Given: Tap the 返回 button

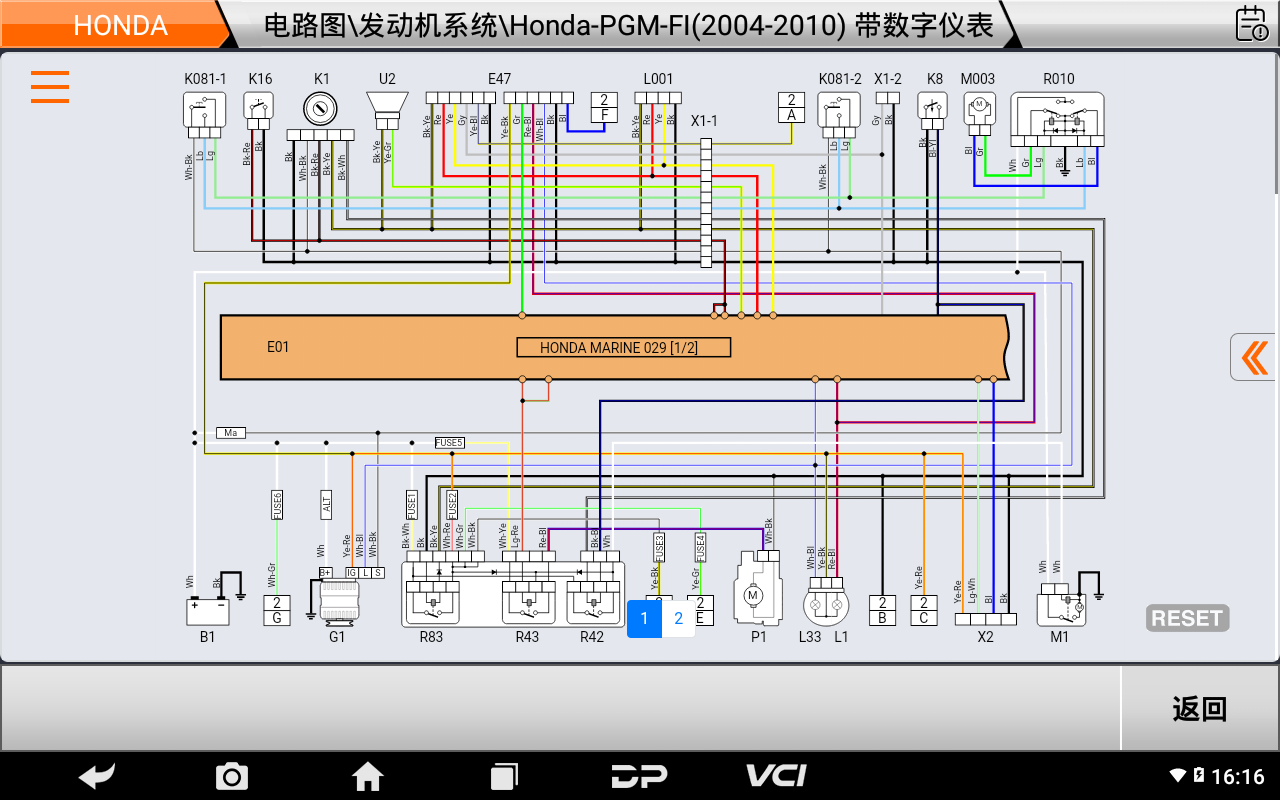Looking at the screenshot, I should (1199, 709).
